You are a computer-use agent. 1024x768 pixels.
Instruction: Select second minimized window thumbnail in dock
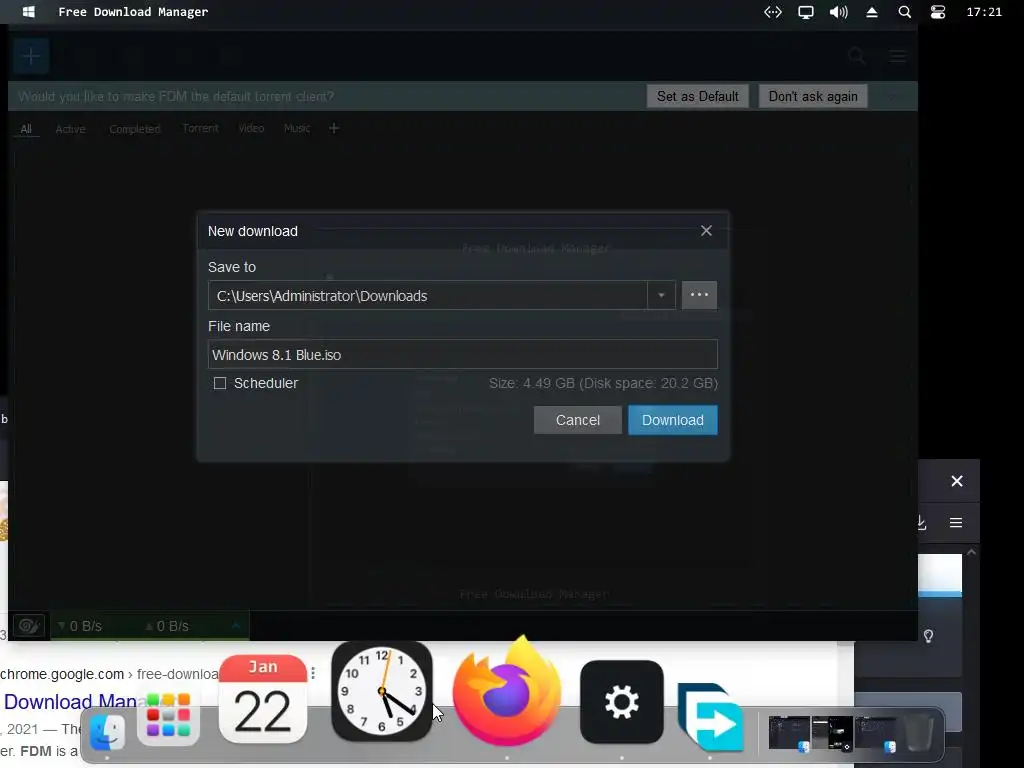[x=833, y=733]
